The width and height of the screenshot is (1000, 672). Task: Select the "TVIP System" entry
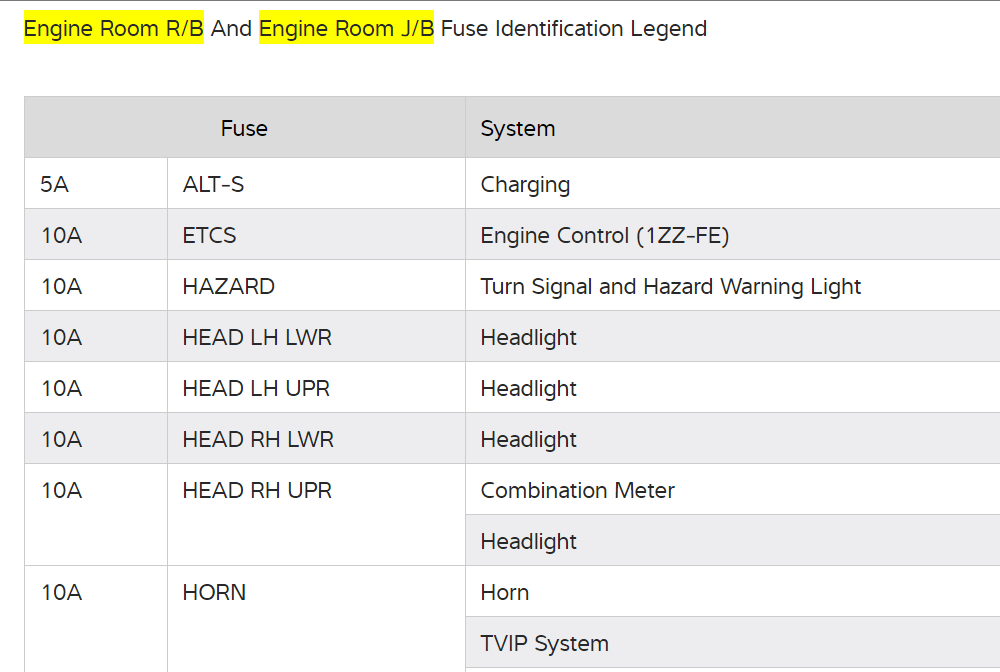[544, 643]
